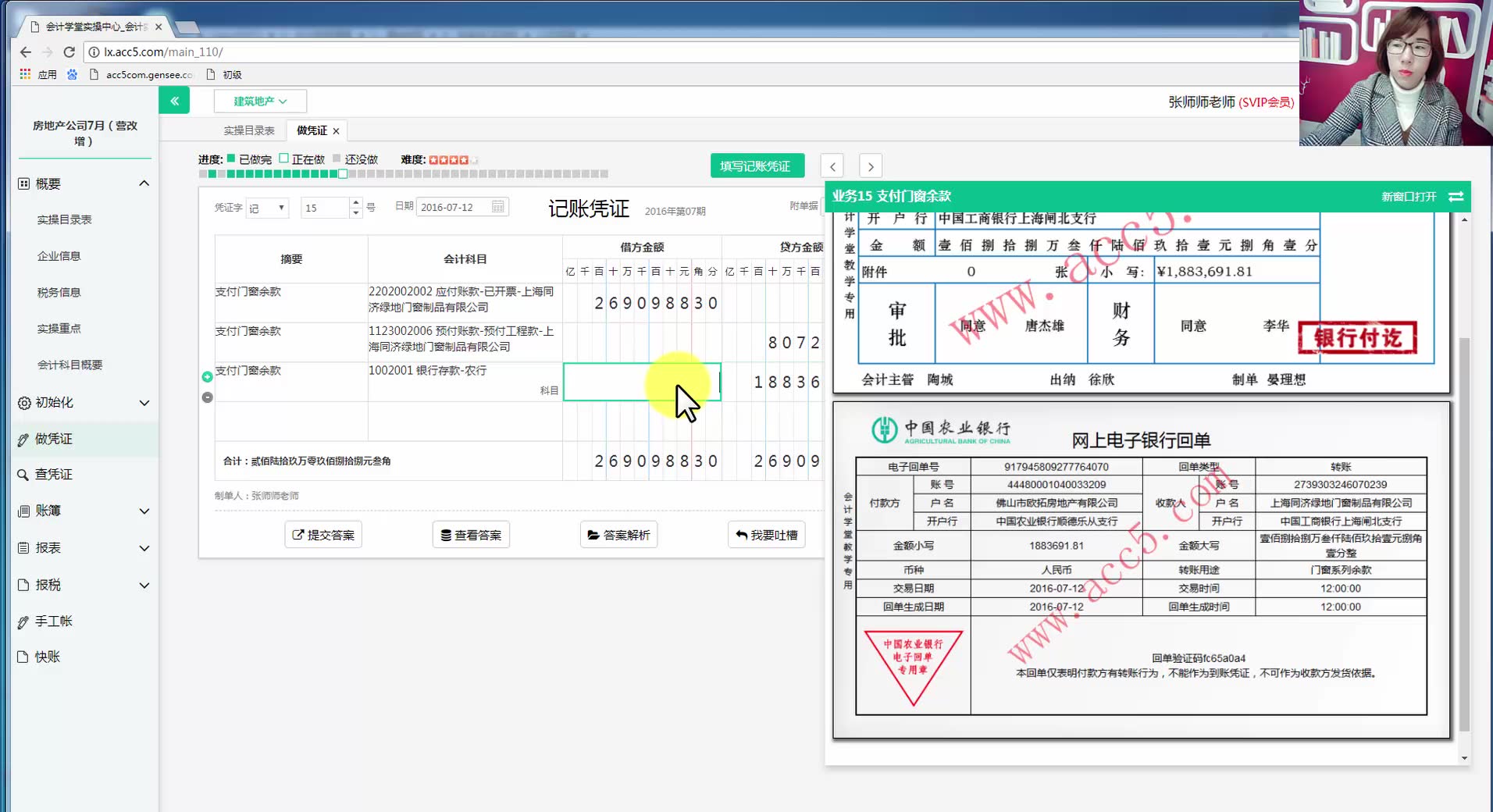1493x812 pixels.
Task: Go to previous business with left arrow
Action: 832,166
